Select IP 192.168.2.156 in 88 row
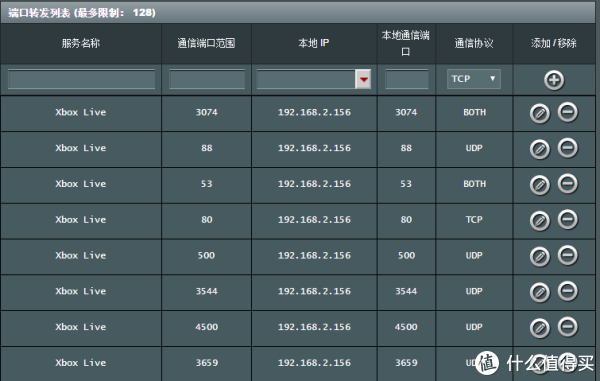 pos(314,148)
